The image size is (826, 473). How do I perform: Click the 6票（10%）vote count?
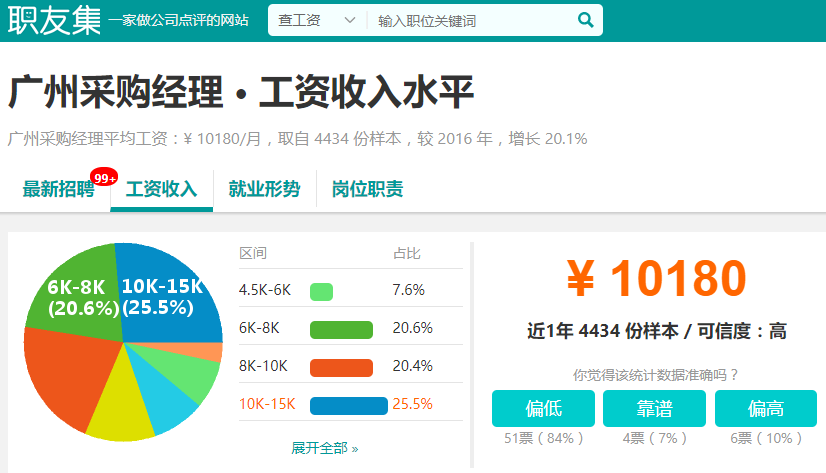[x=765, y=438]
